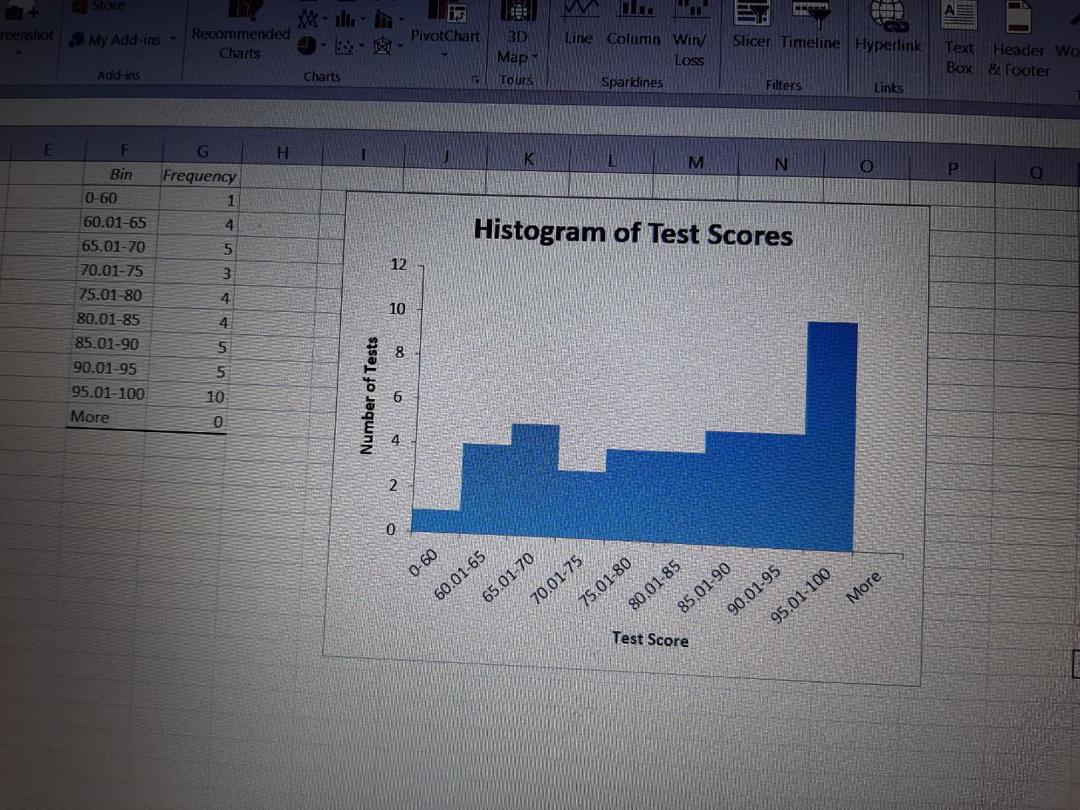Click the More label on horizontal axis
Image resolution: width=1080 pixels, height=810 pixels.
pyautogui.click(x=863, y=586)
